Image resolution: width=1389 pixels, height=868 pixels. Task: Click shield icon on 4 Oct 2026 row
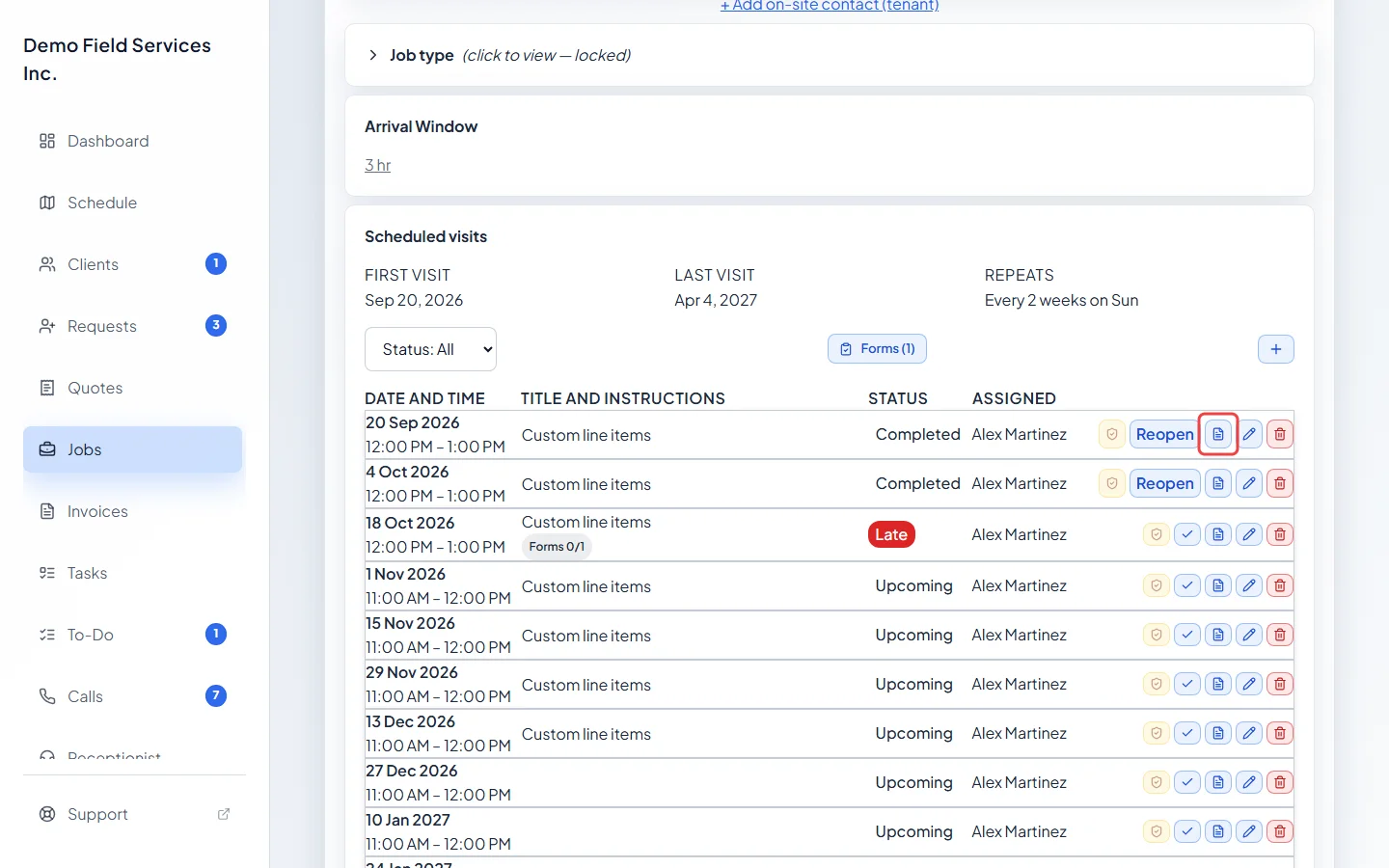tap(1112, 483)
